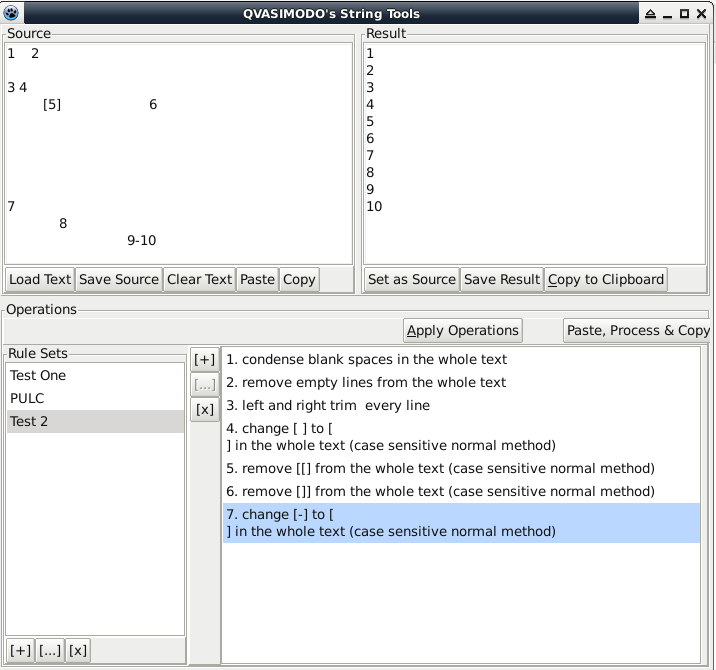
Task: Add a new operation with [+] beside operations list
Action: click(204, 359)
